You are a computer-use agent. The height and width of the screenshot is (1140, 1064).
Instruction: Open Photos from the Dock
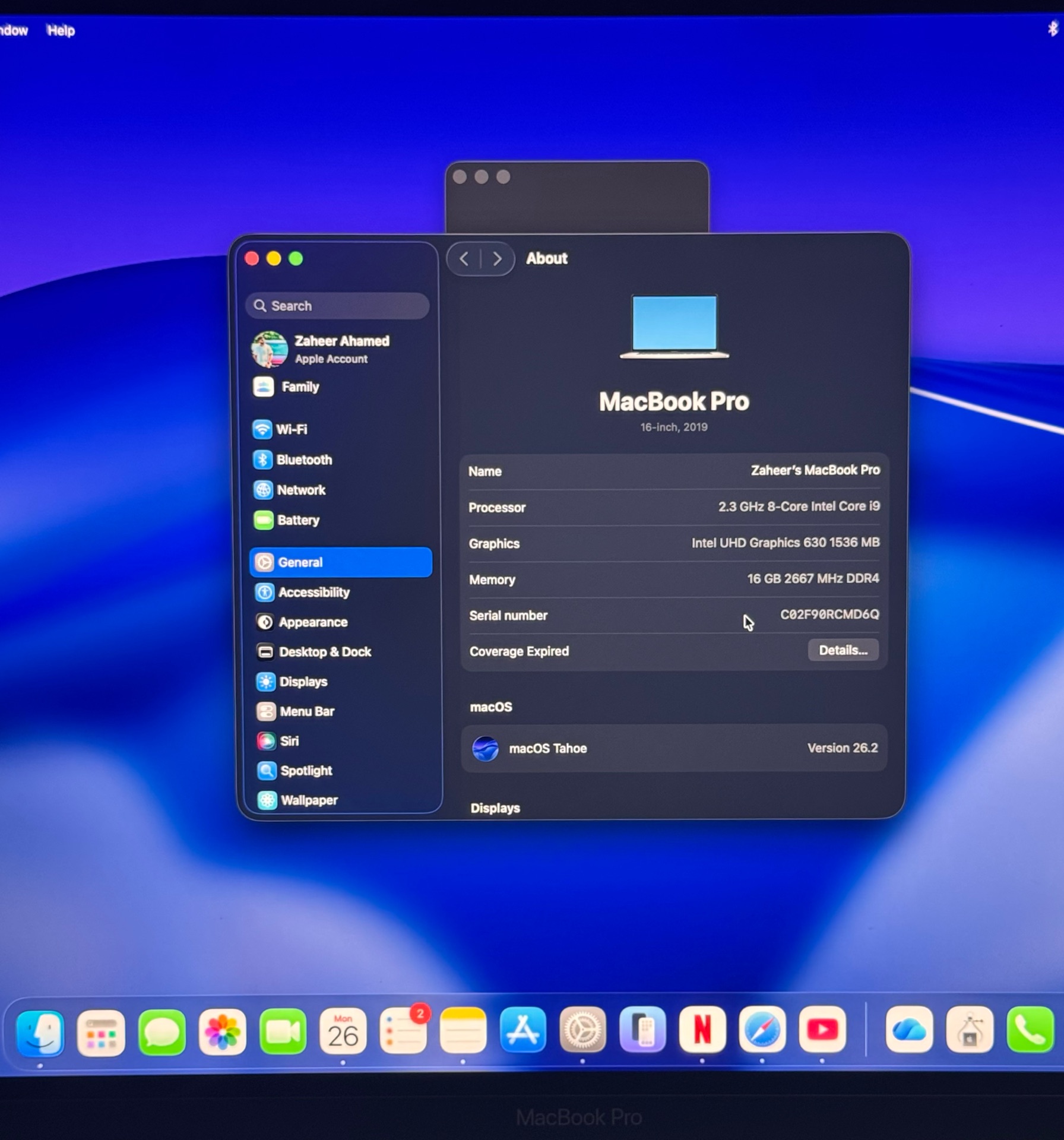[222, 1032]
